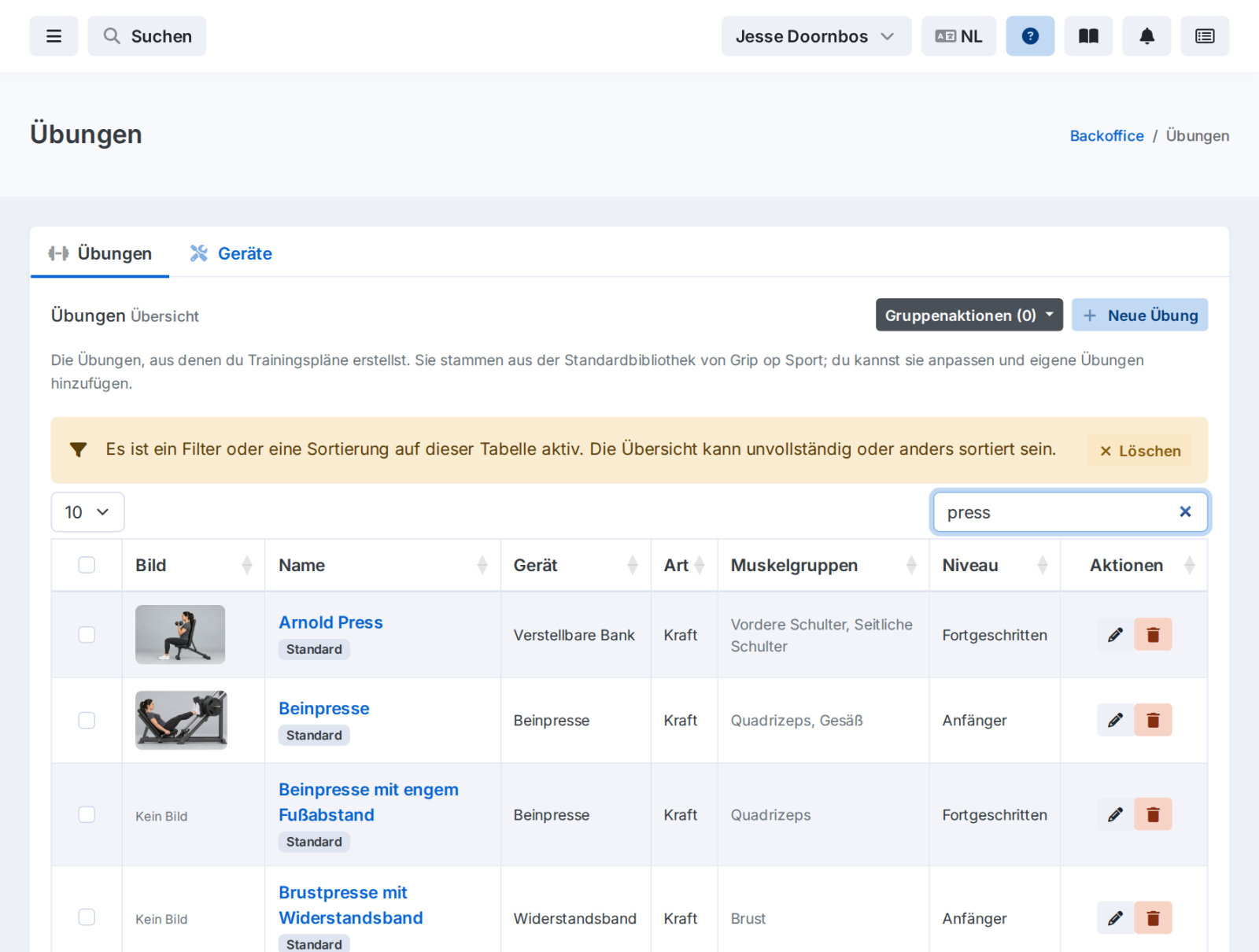Create a new exercise with Neue Übung
This screenshot has width=1259, height=952.
click(1139, 315)
